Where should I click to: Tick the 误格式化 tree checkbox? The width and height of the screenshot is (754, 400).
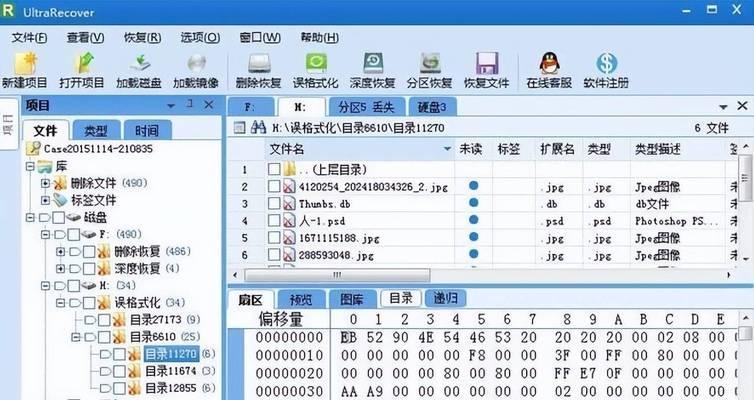click(x=89, y=302)
